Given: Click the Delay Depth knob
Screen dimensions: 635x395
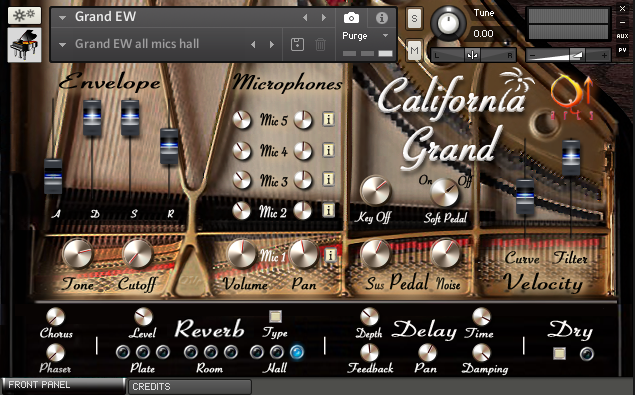Looking at the screenshot, I should click(369, 316).
